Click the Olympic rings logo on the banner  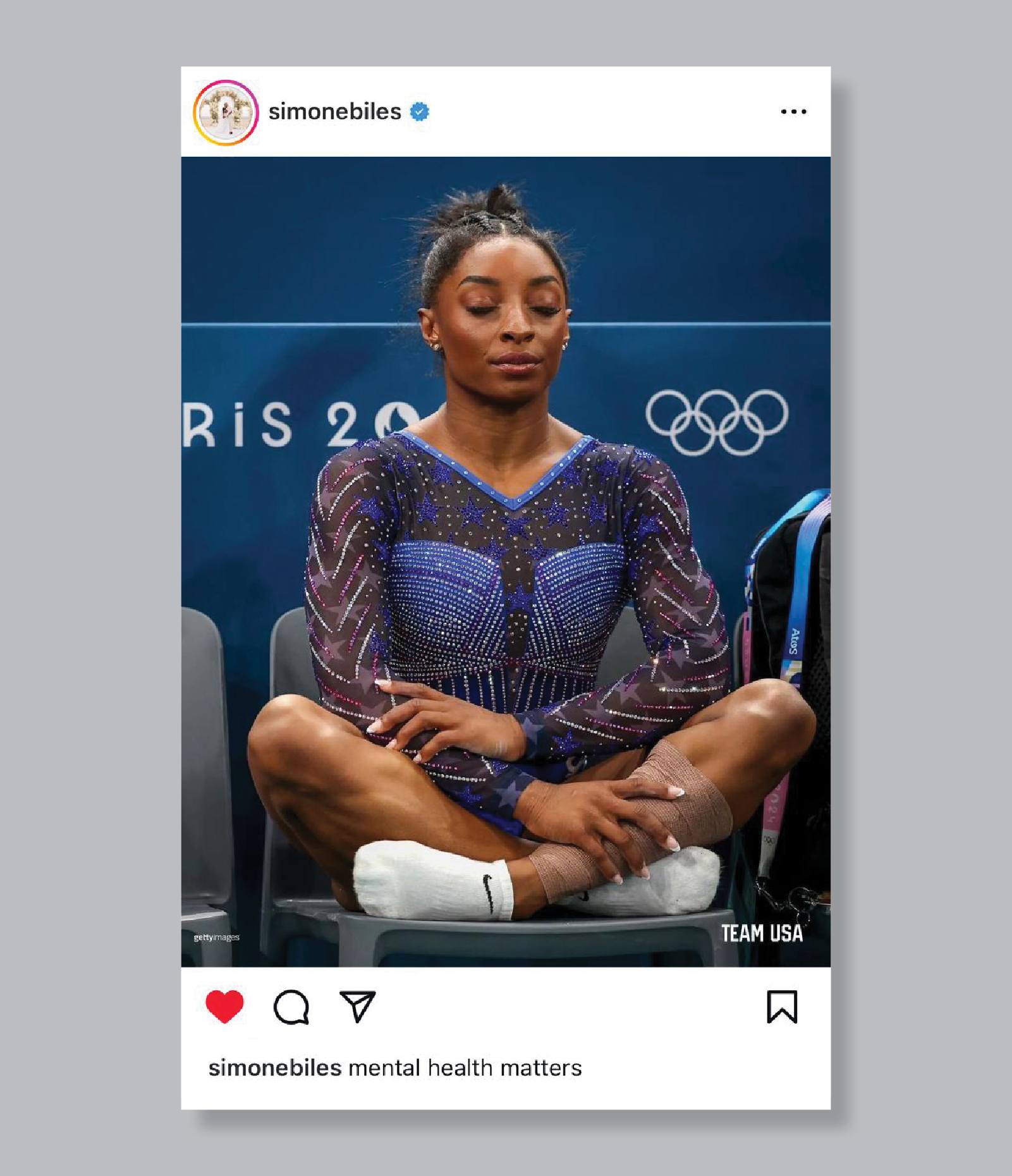coord(717,422)
